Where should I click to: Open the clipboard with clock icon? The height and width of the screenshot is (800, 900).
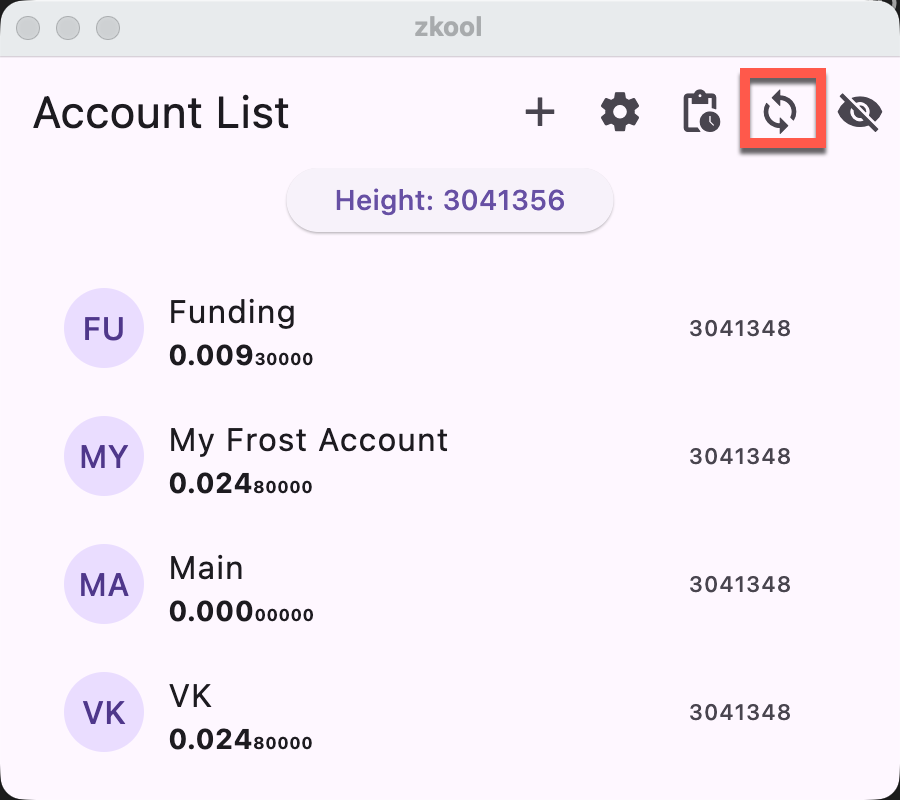[x=700, y=112]
